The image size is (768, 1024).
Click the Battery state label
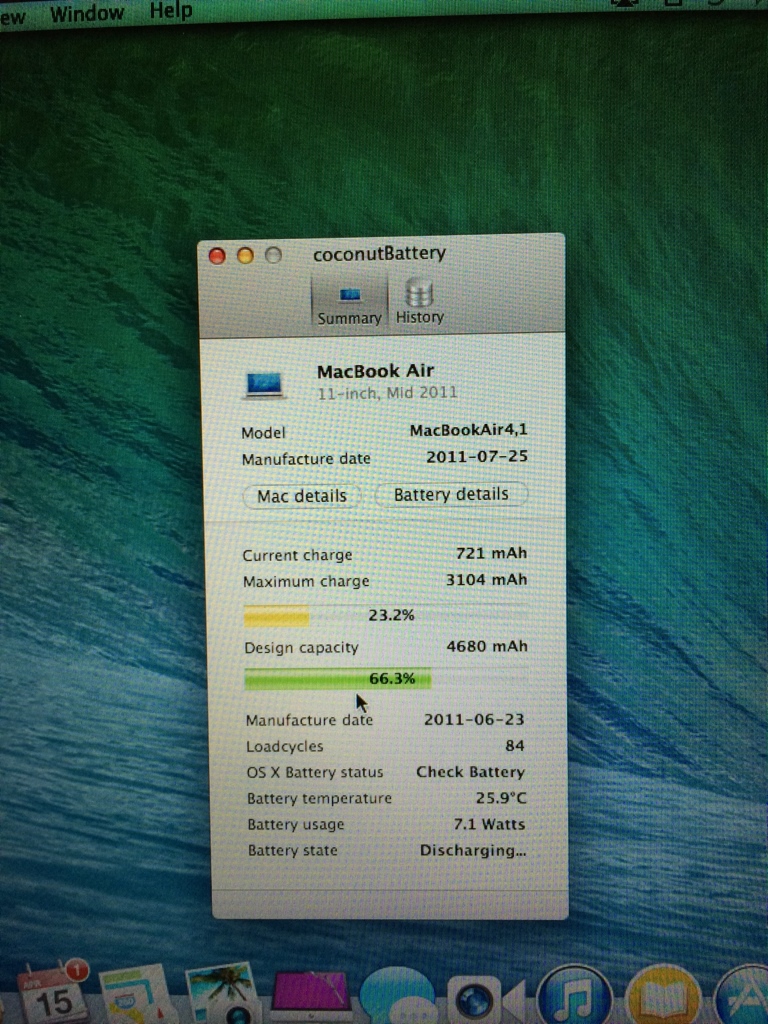coord(292,851)
